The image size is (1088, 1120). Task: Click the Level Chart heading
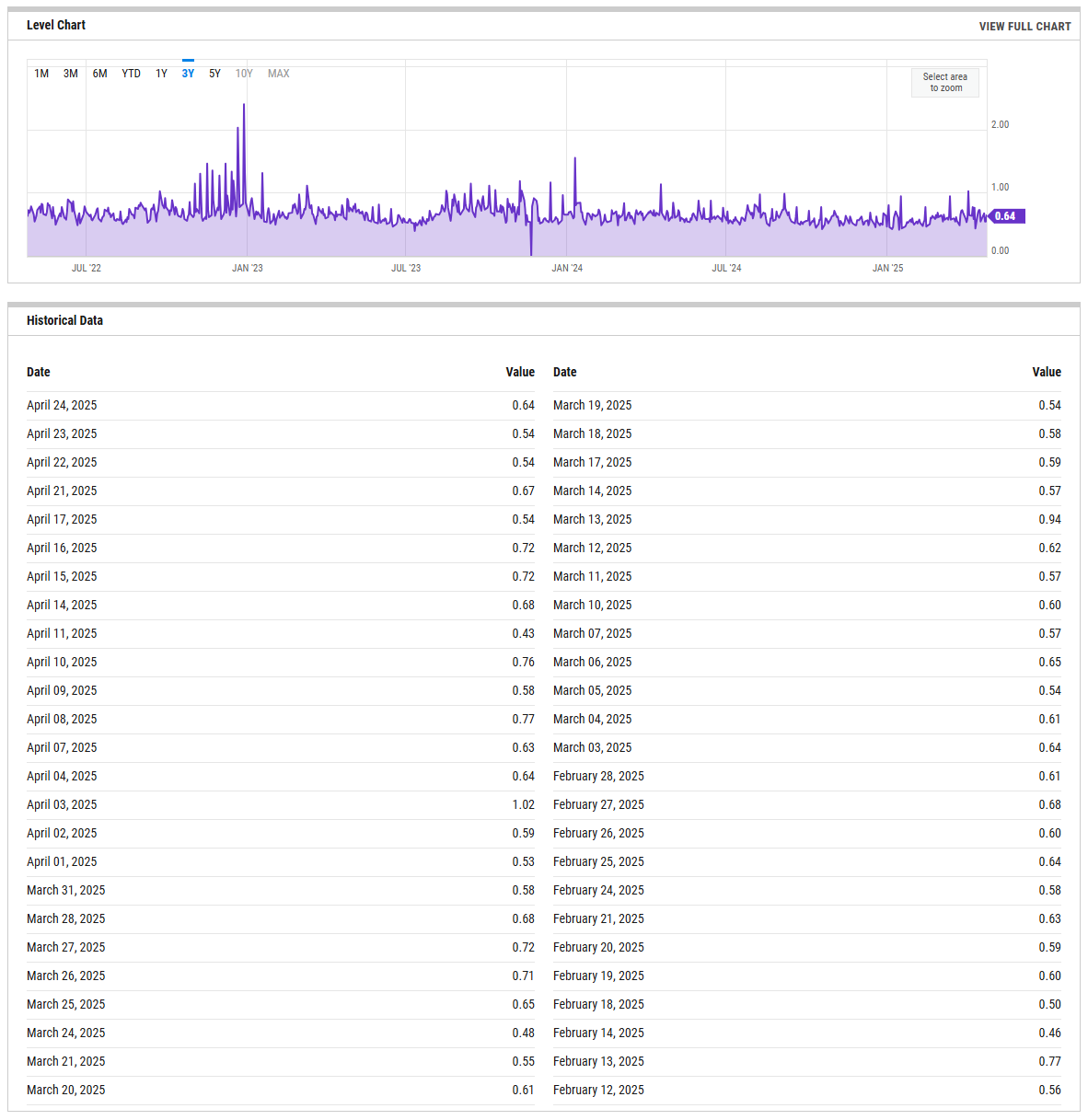click(56, 25)
